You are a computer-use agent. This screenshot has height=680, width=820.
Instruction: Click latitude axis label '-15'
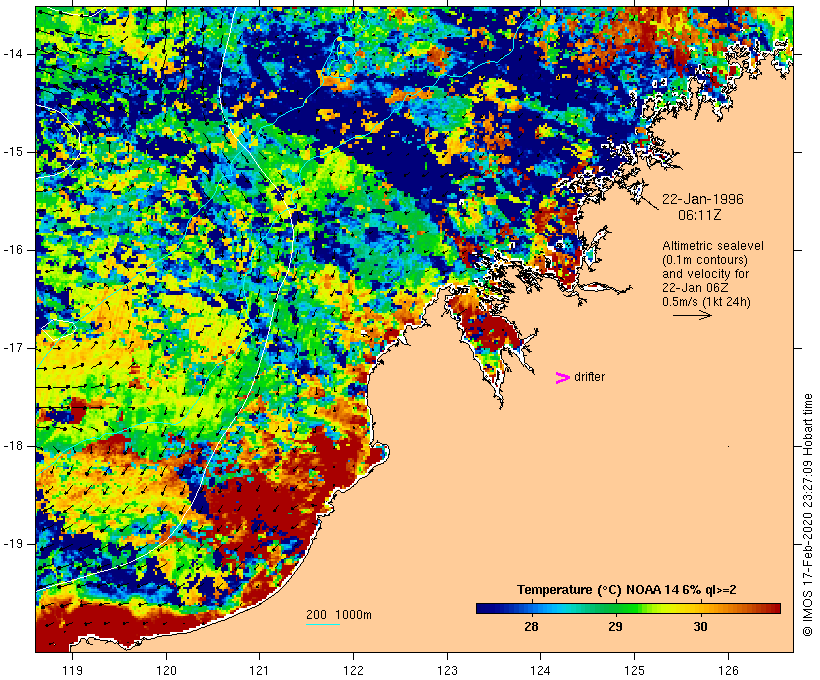pos(13,152)
